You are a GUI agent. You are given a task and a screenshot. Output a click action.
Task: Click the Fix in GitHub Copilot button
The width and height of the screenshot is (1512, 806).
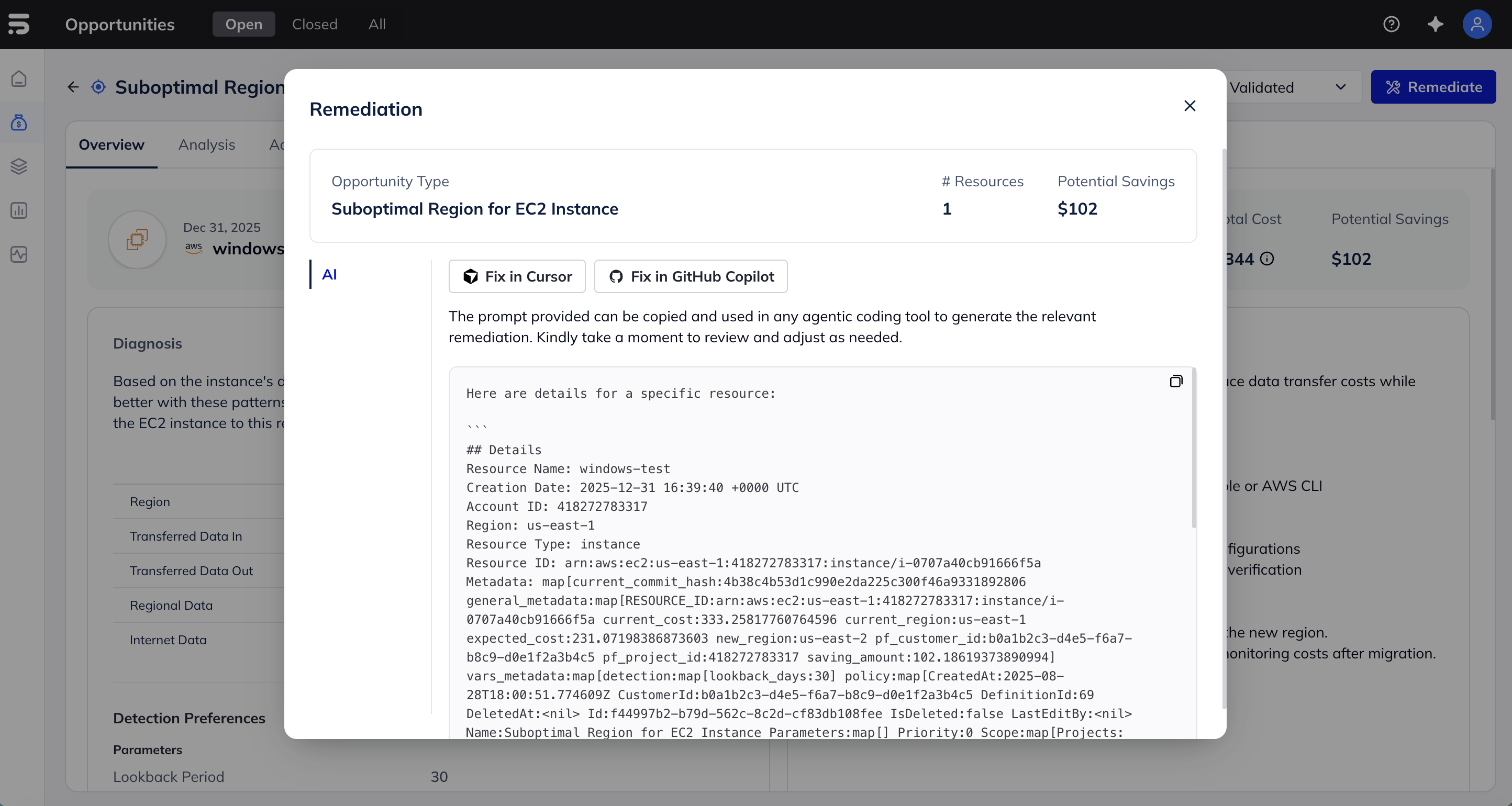(690, 276)
